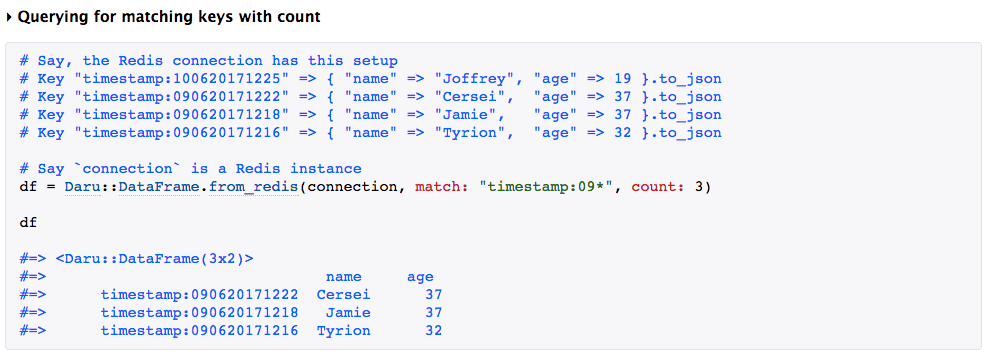Click the key "timestamp:090620171216" in the comment line
The width and height of the screenshot is (990, 363).
[x=182, y=133]
